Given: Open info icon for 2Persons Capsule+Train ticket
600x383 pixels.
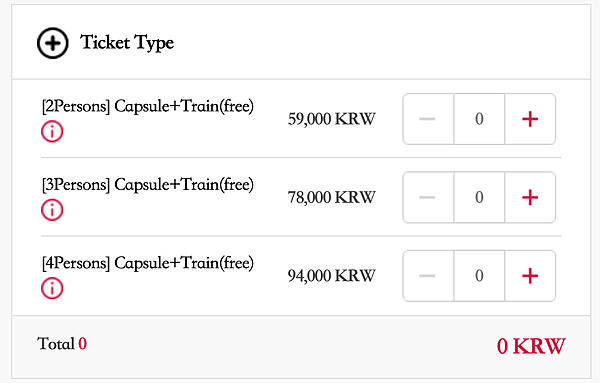Looking at the screenshot, I should (x=52, y=132).
